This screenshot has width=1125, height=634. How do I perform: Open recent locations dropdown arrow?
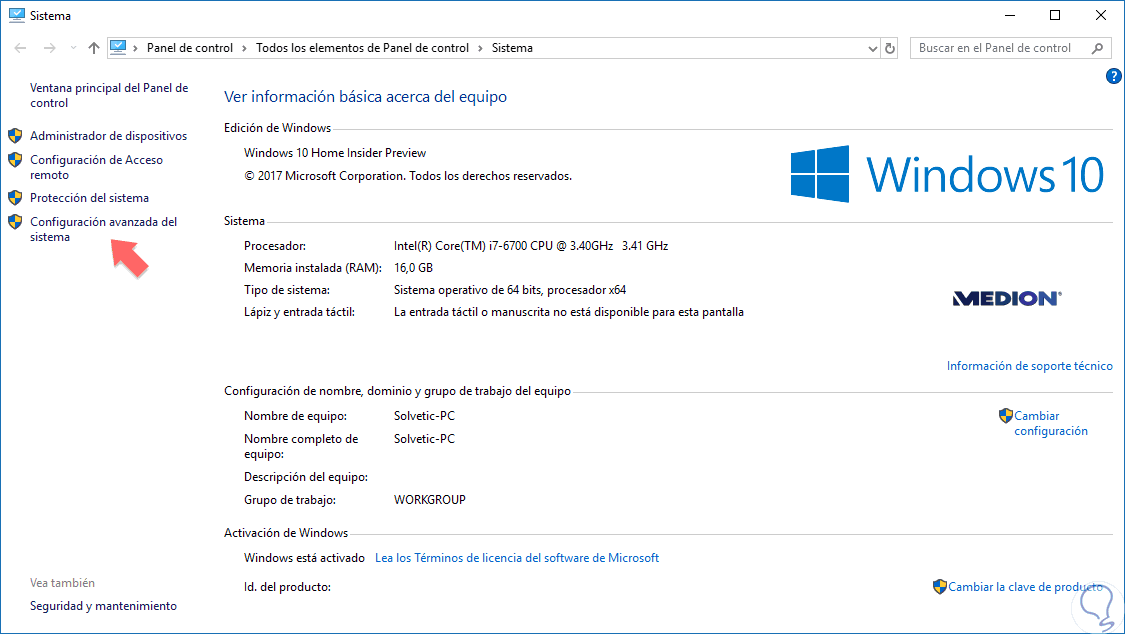[x=73, y=48]
